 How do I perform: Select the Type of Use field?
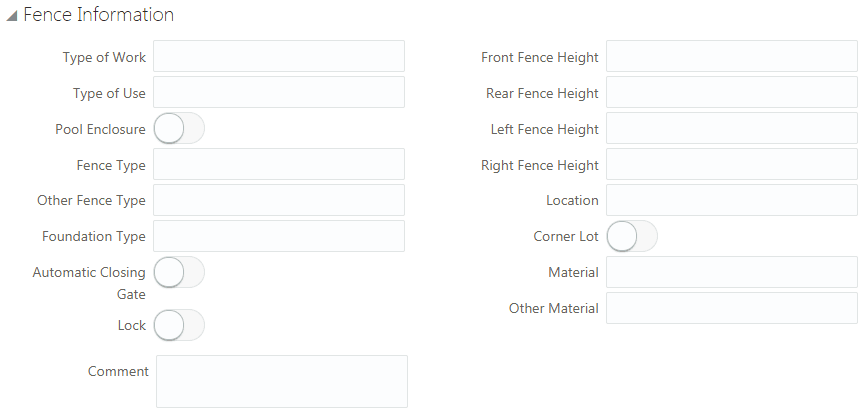279,92
